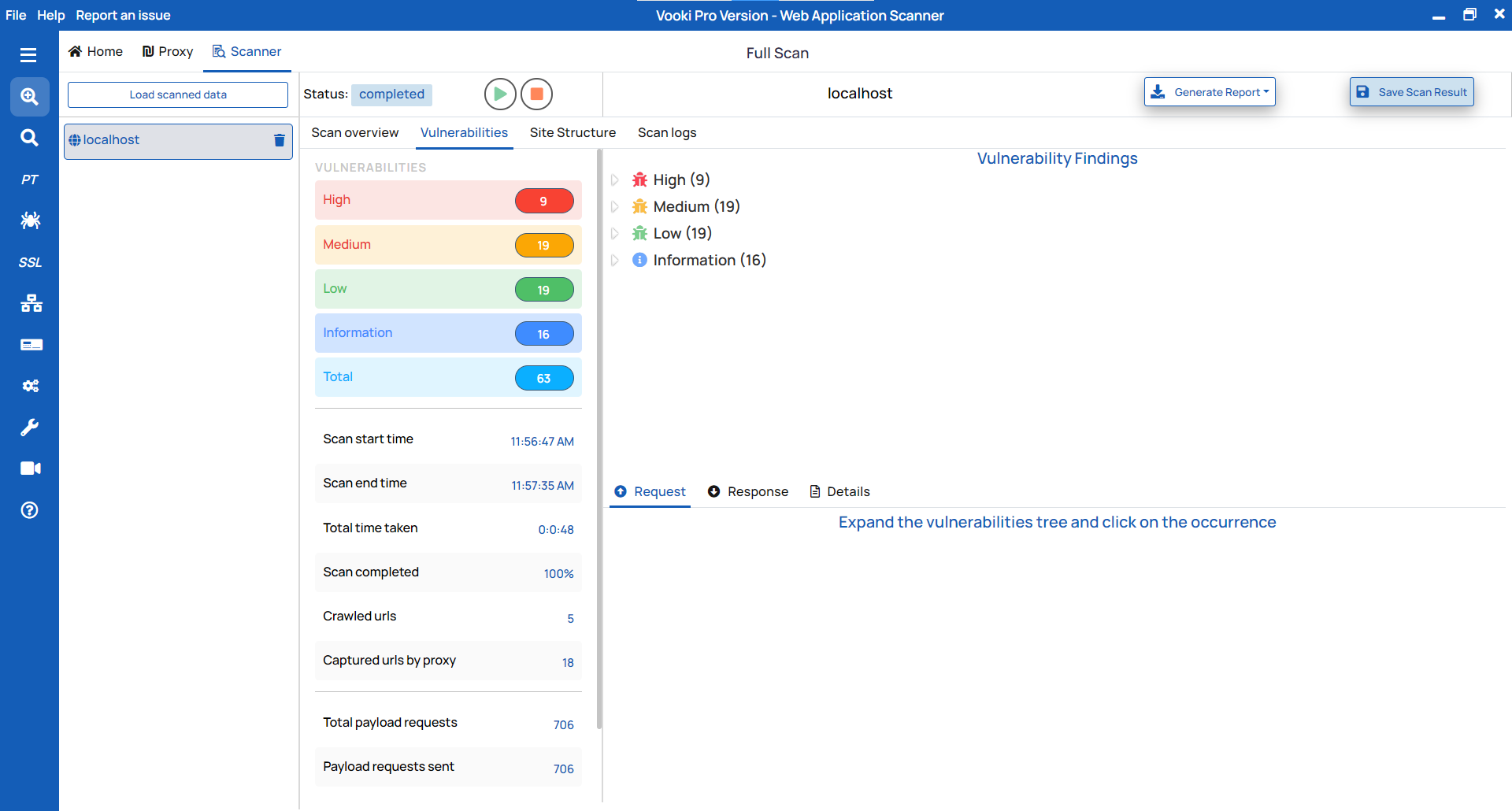Viewport: 1512px width, 811px height.
Task: Open the Details tab
Action: [839, 491]
